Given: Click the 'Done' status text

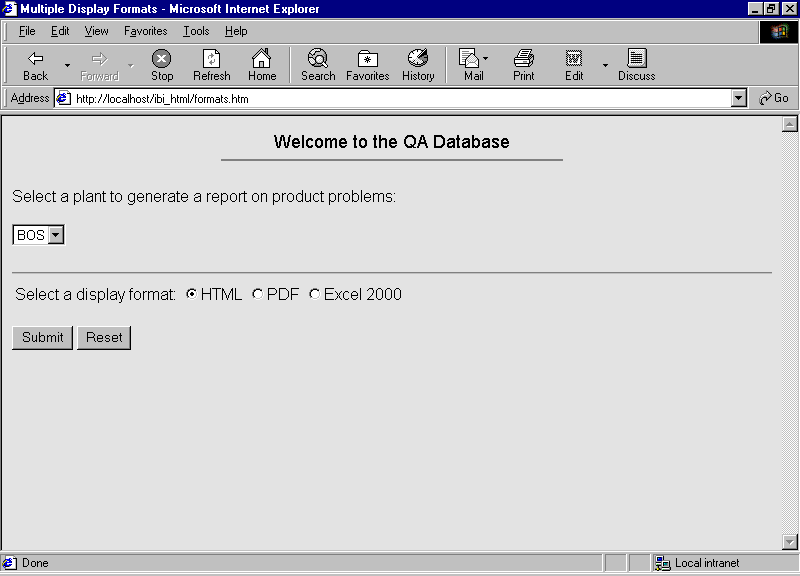Looking at the screenshot, I should (x=35, y=563).
